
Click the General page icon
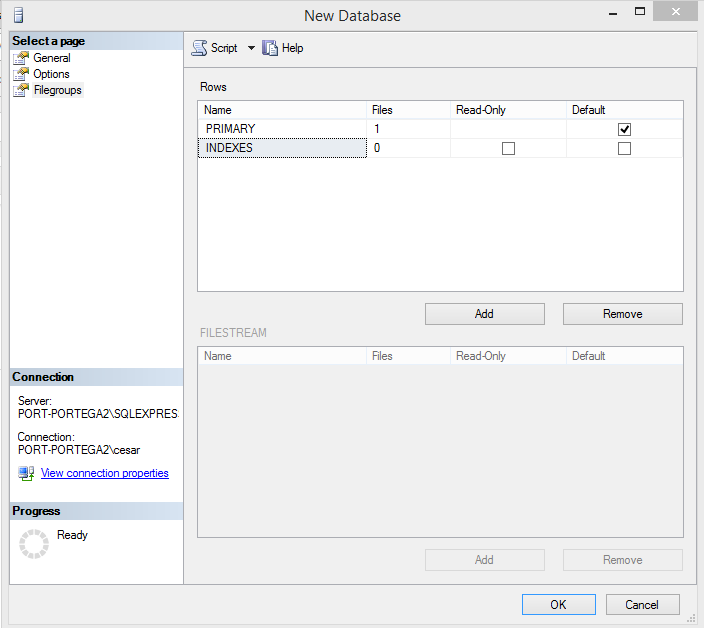pyautogui.click(x=21, y=58)
